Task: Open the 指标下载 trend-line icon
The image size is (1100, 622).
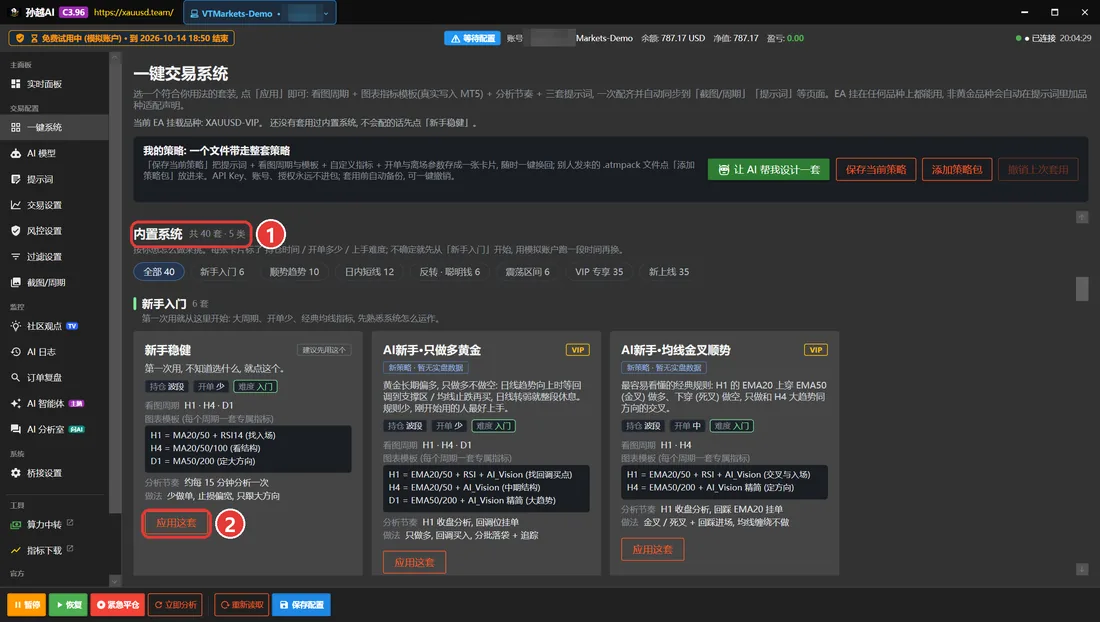Action: [15, 550]
